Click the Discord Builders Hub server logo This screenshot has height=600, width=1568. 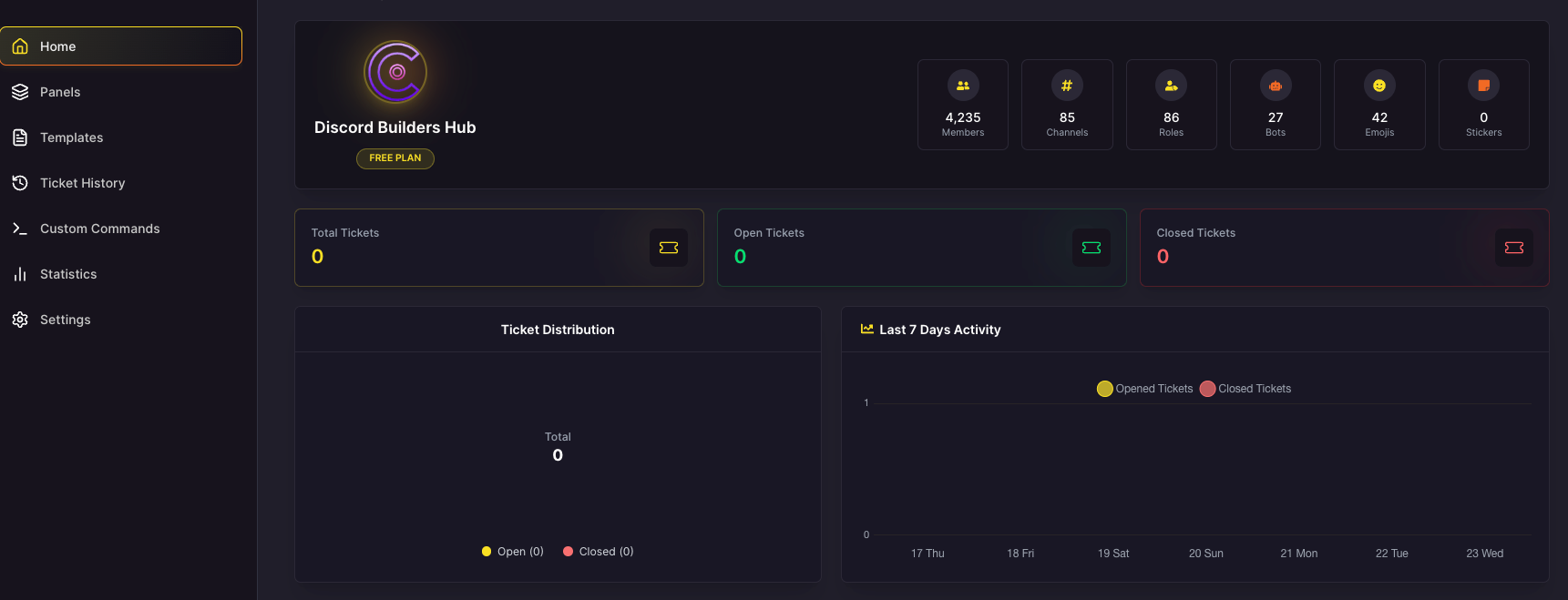pyautogui.click(x=395, y=72)
